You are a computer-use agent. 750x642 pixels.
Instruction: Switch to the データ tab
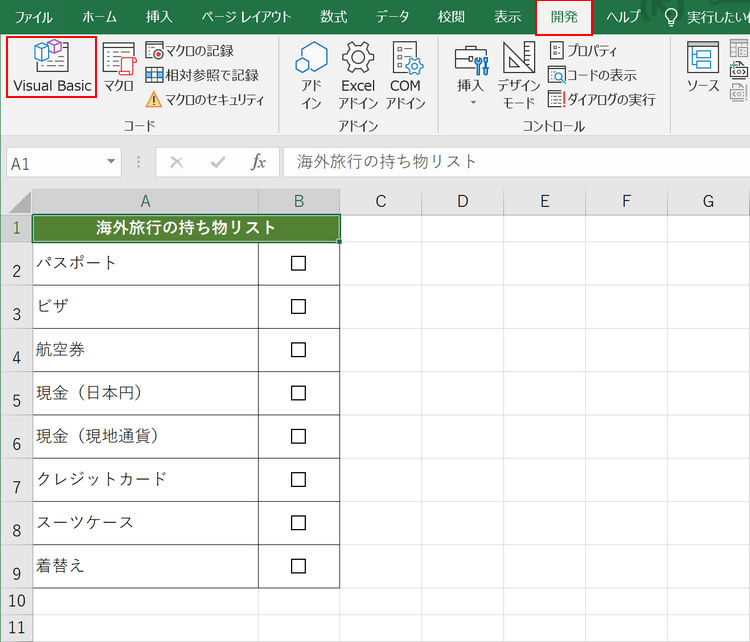click(x=392, y=17)
